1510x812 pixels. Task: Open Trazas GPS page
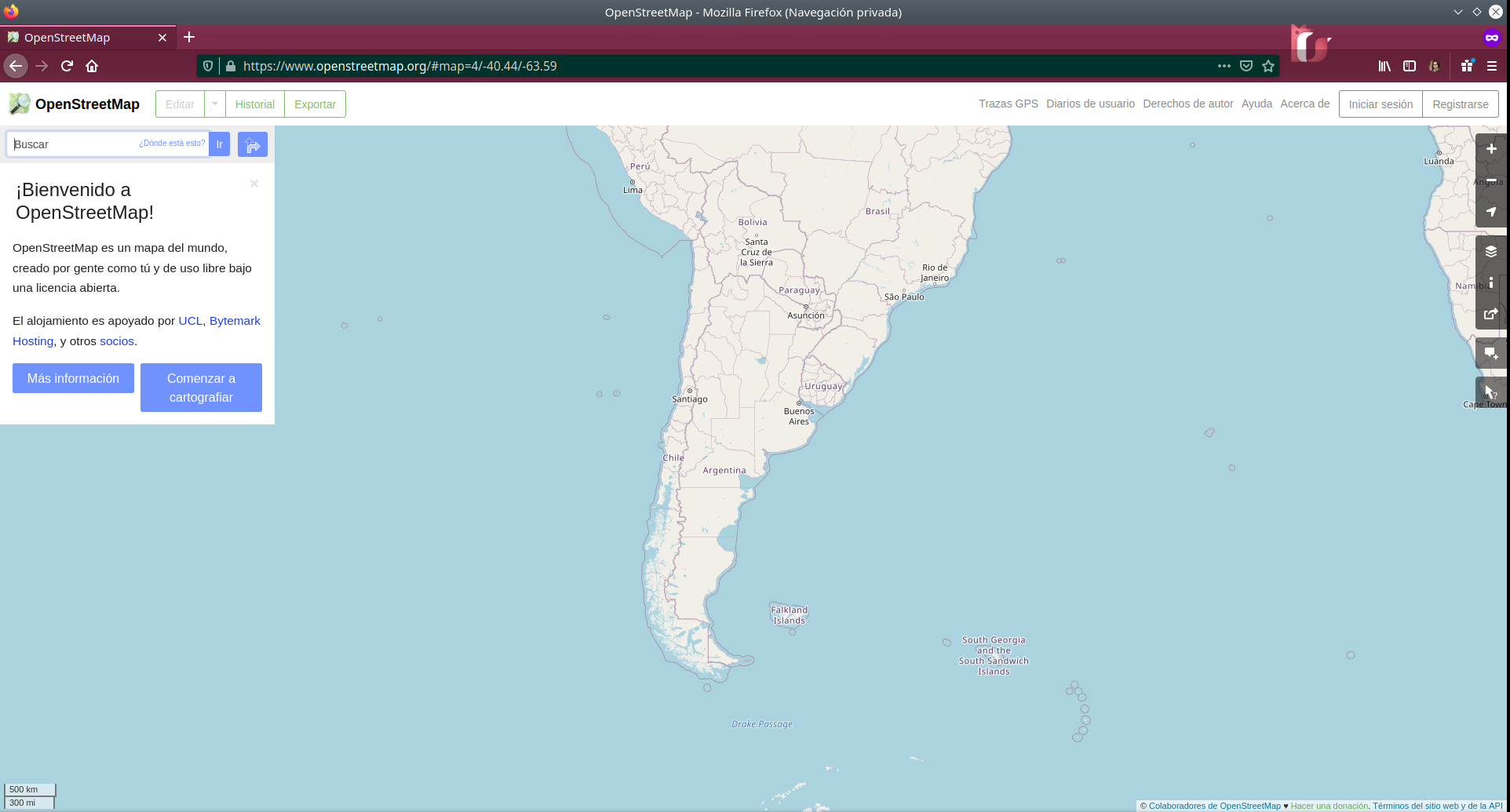coord(1008,104)
